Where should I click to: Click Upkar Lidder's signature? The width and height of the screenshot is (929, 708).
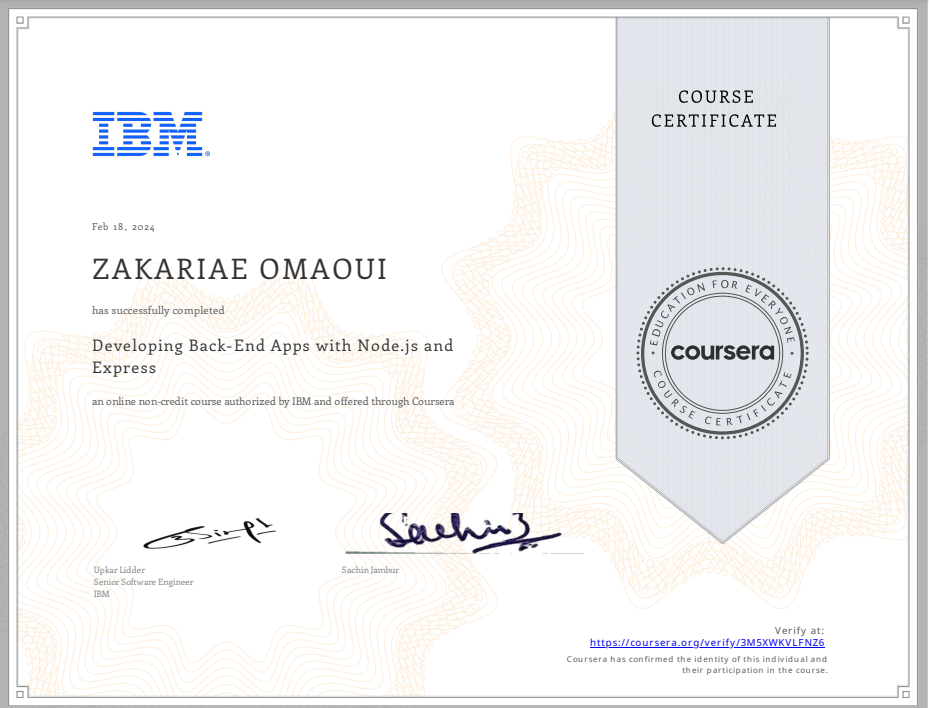pos(210,534)
